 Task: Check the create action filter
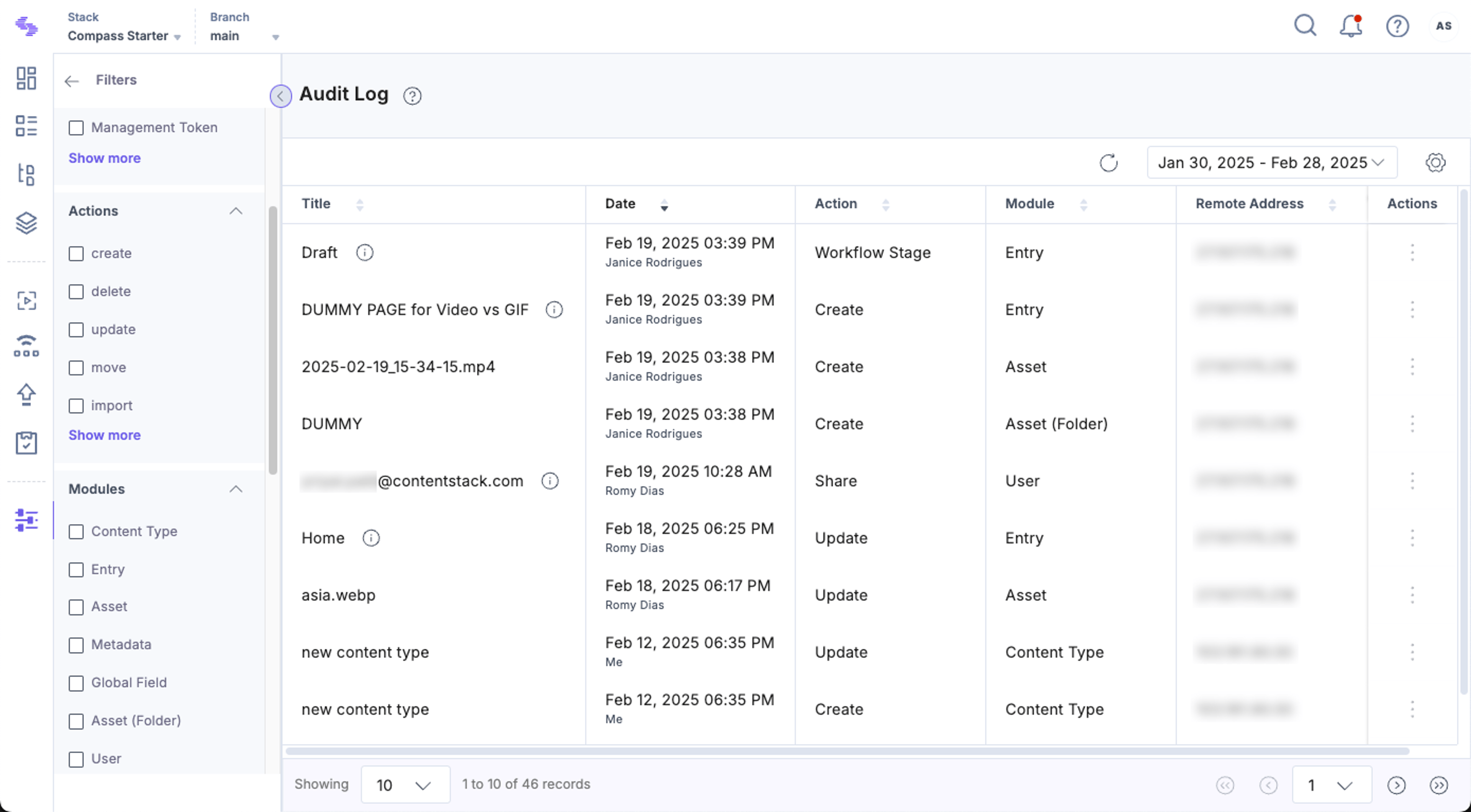pos(76,253)
